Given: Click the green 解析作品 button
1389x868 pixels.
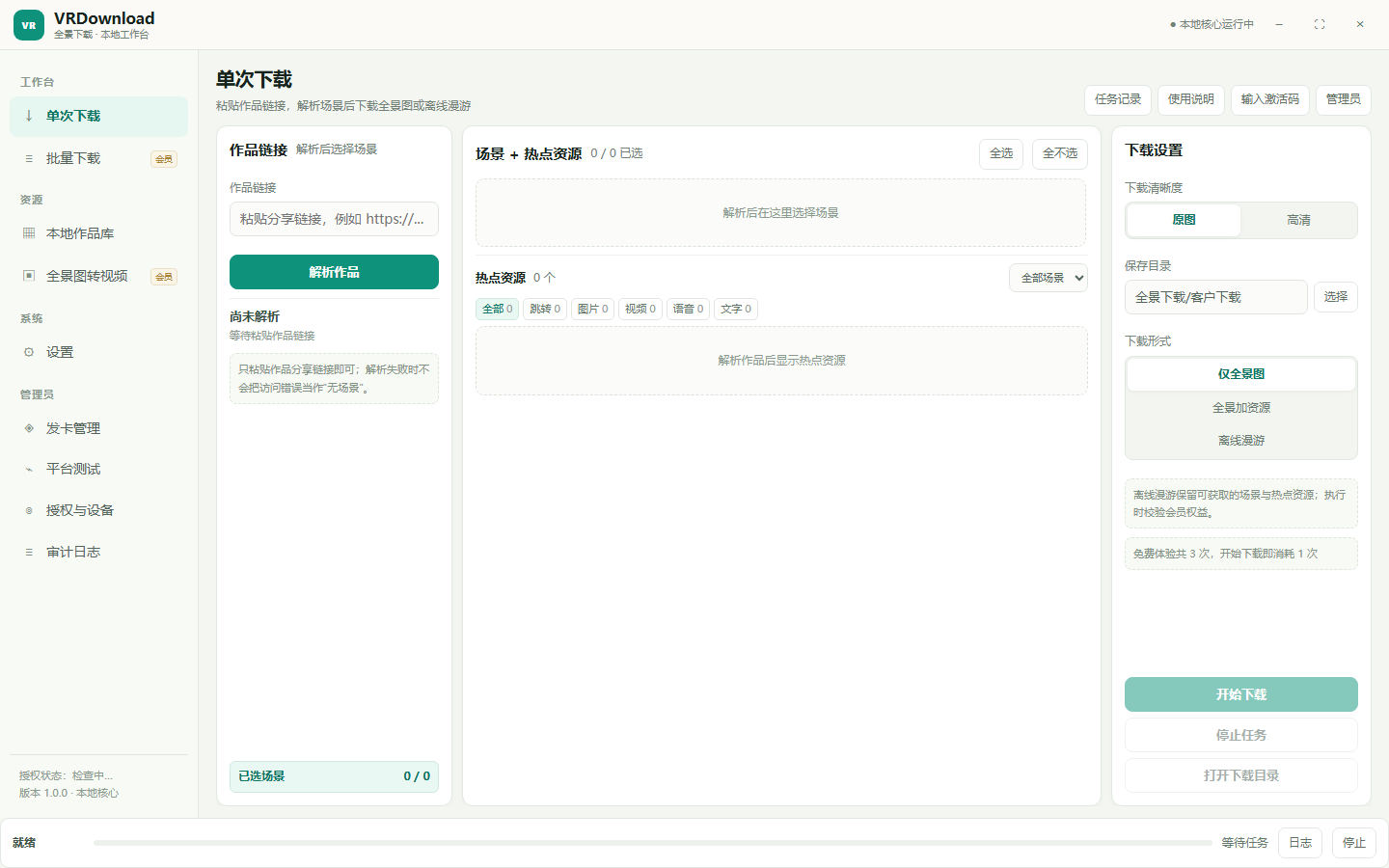Looking at the screenshot, I should click(334, 272).
